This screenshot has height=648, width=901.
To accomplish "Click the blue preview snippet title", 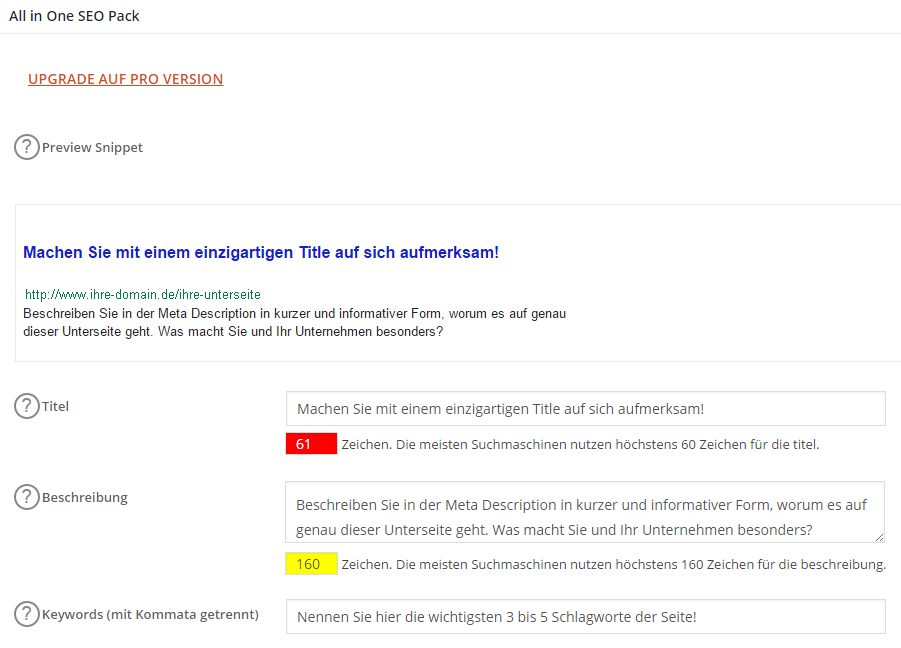I will [261, 252].
